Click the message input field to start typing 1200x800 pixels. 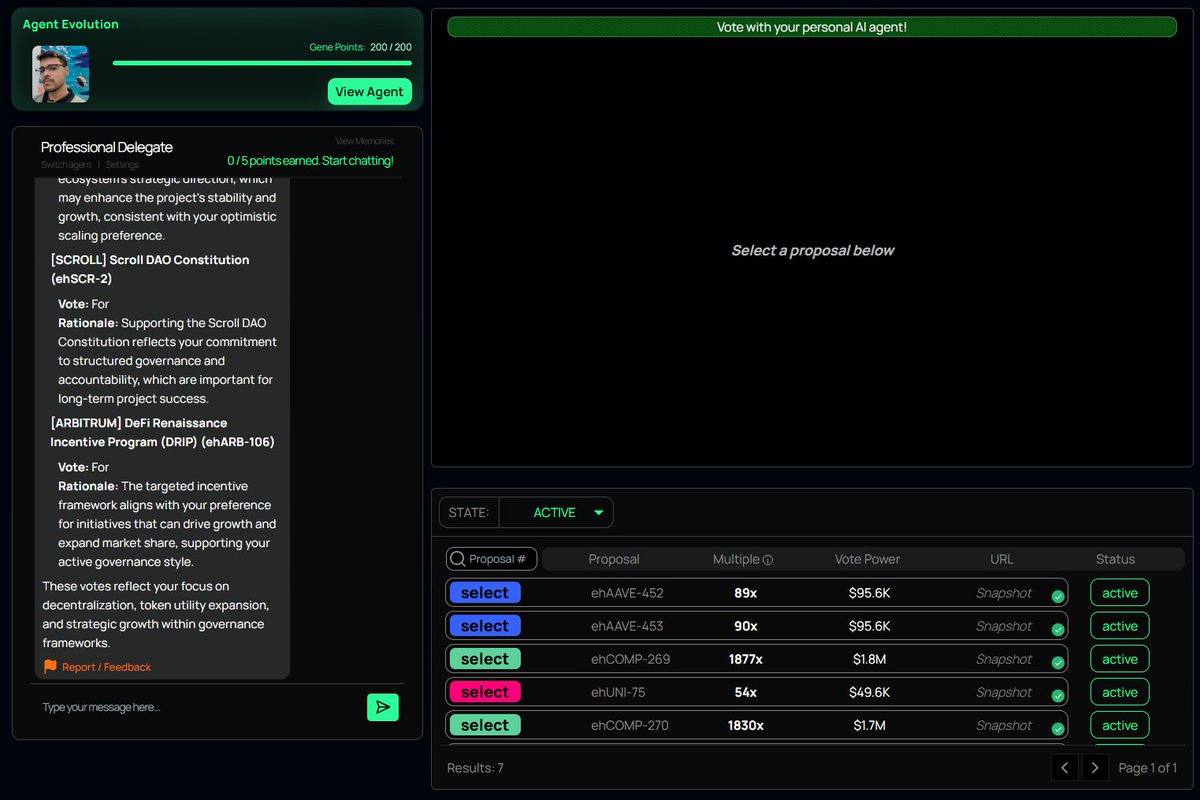pos(180,707)
